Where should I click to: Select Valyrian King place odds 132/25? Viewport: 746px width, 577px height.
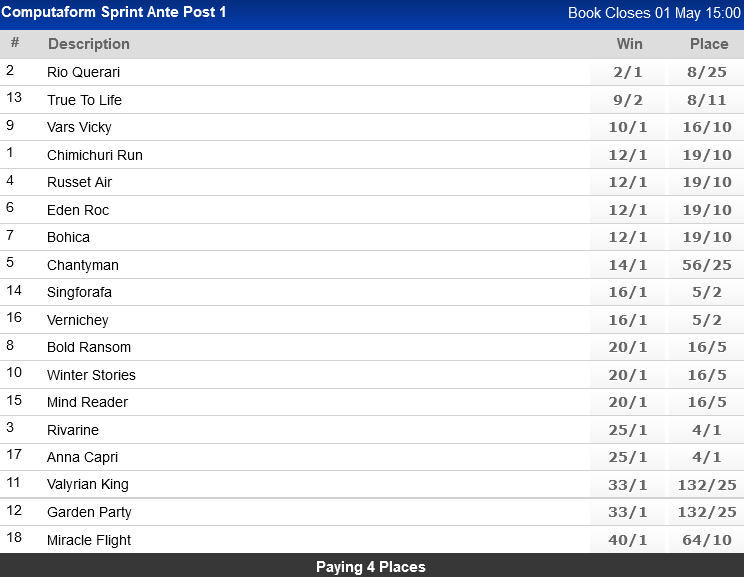click(x=709, y=484)
